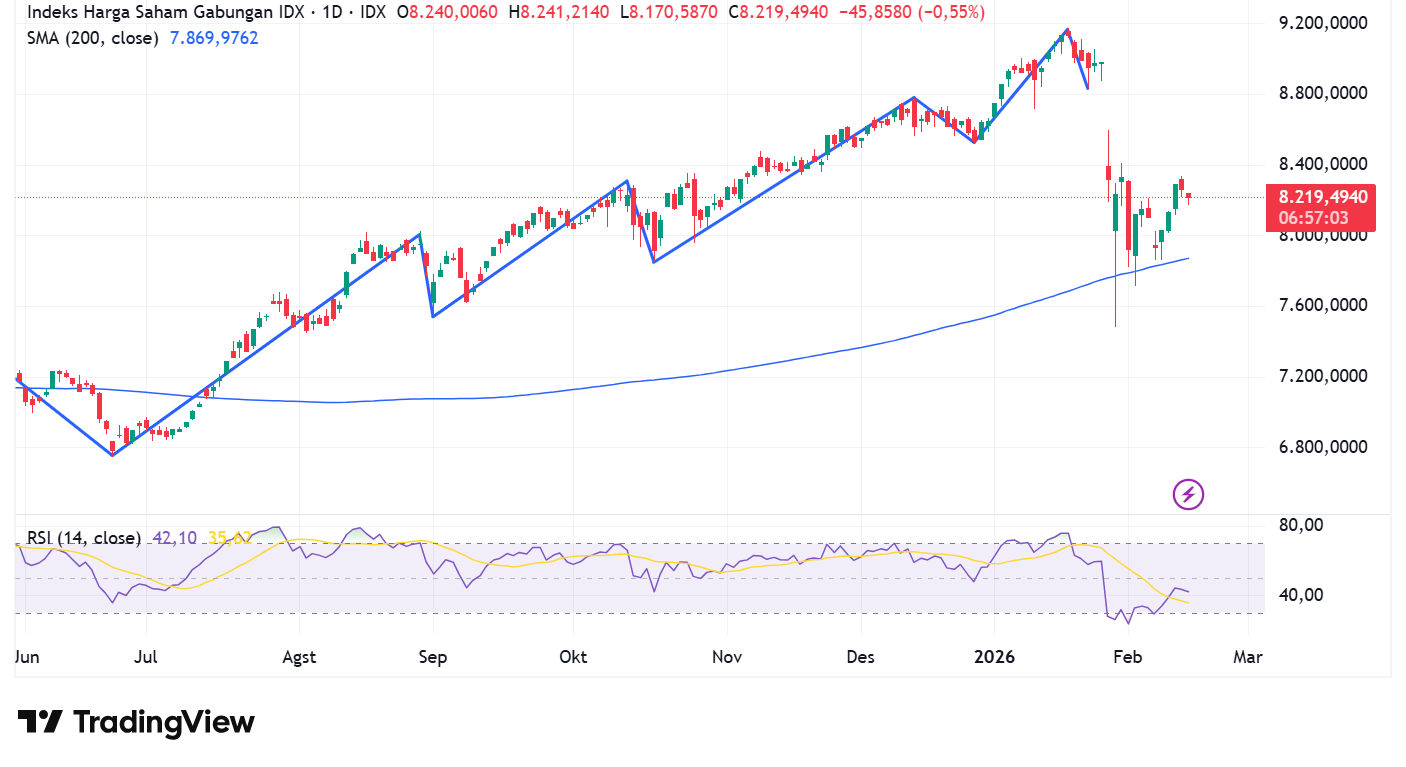This screenshot has height=767, width=1406.
Task: Select Feb on the time axis
Action: click(x=1127, y=657)
